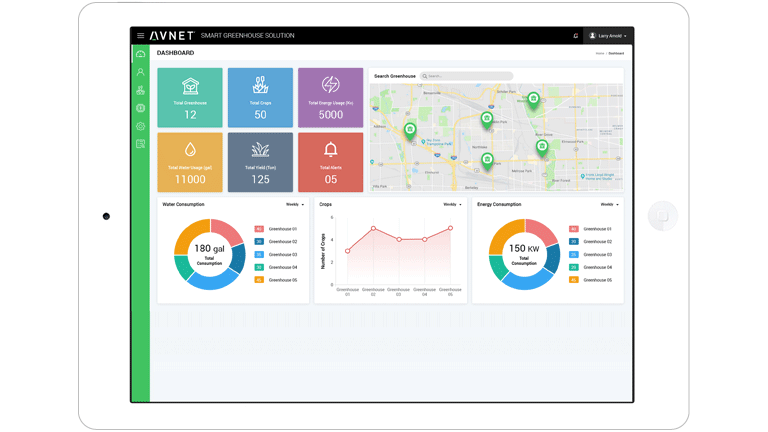The image size is (768, 432).
Task: Click Greenhouse 05 legend swatch in Energy Consumption
Action: [574, 280]
